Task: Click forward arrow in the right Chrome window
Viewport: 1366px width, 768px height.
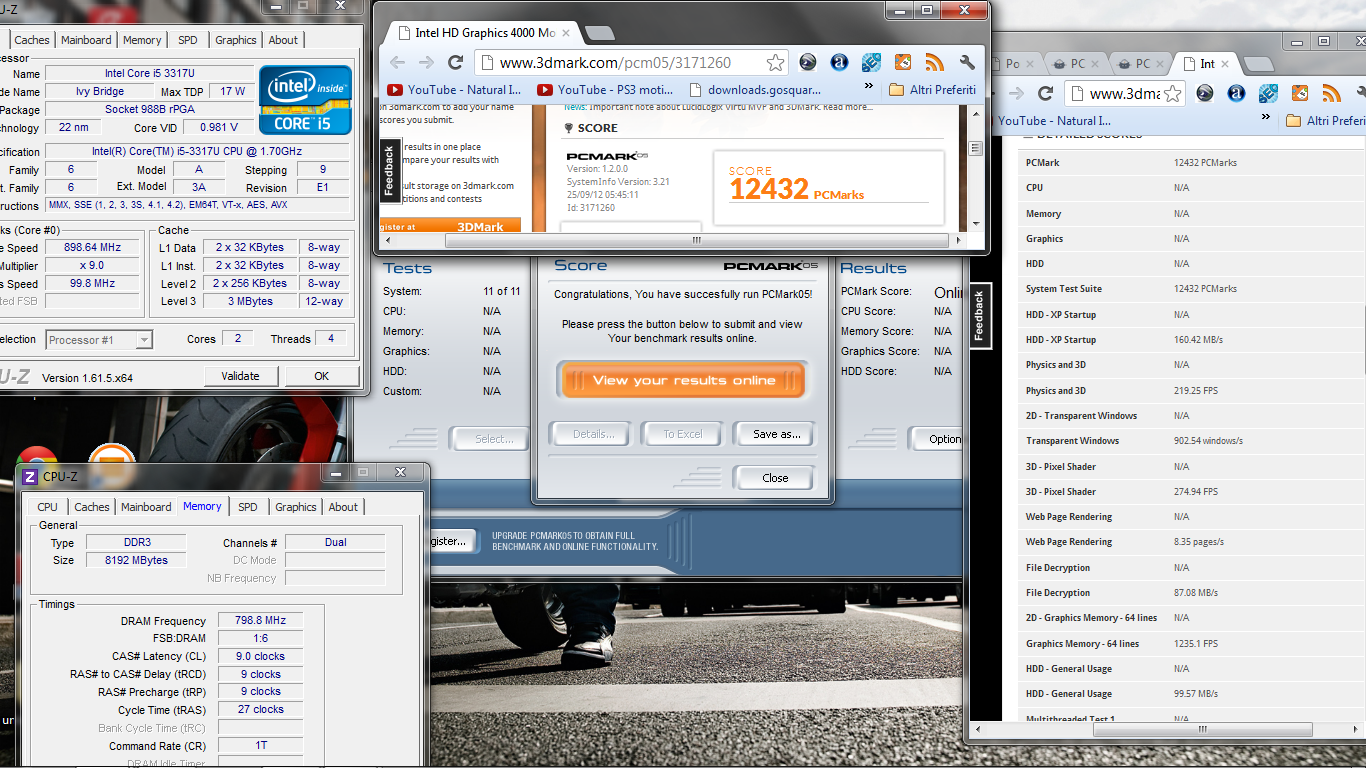Action: [x=1016, y=93]
